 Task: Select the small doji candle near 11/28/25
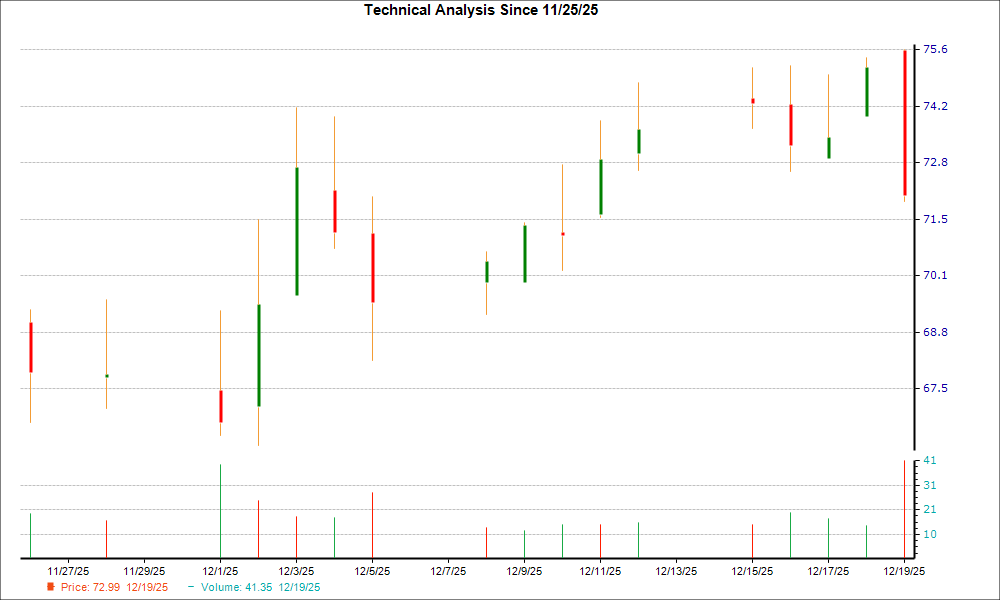pyautogui.click(x=106, y=375)
